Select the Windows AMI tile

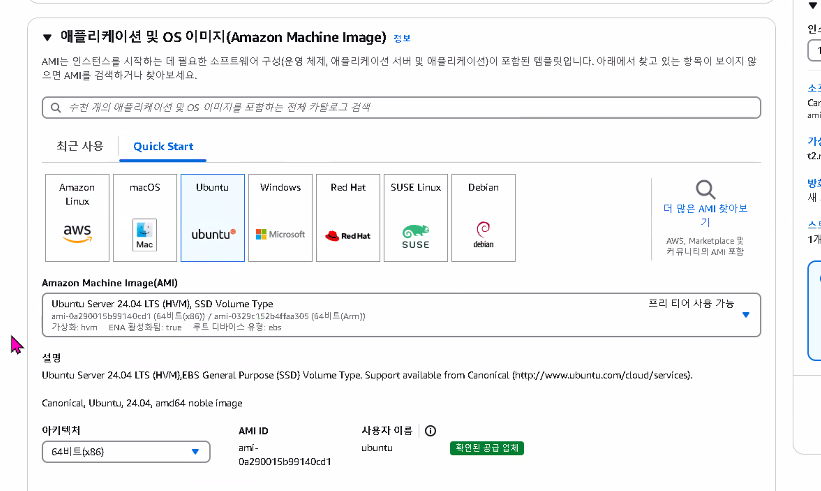[280, 218]
